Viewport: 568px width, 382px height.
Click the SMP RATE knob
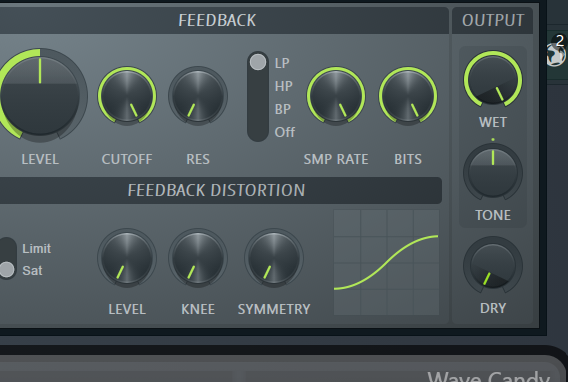[x=336, y=96]
